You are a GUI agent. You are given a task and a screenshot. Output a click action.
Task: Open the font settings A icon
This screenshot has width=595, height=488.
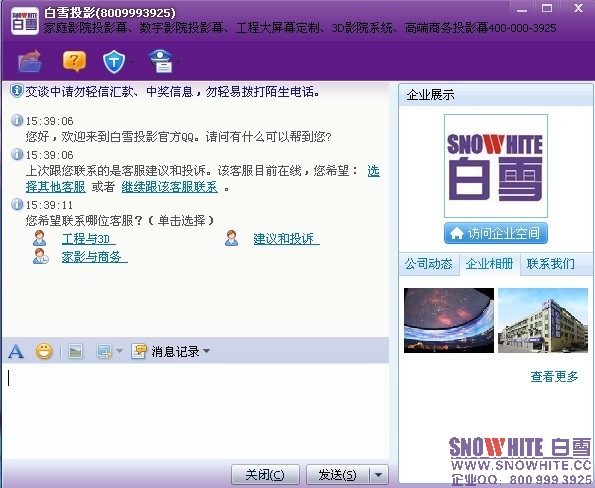click(16, 351)
